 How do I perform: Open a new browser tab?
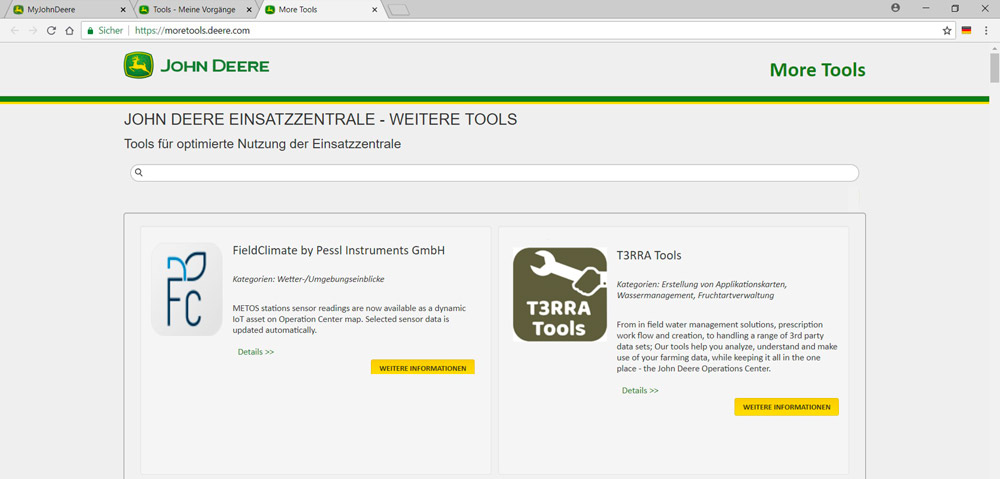(x=399, y=10)
